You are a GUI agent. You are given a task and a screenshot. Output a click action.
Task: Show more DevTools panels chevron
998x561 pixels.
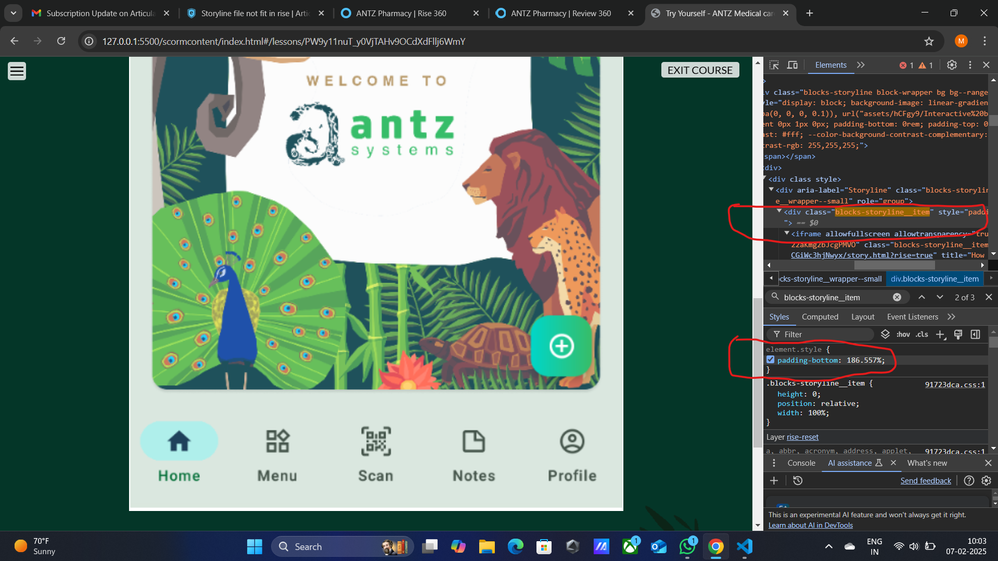[x=861, y=65]
